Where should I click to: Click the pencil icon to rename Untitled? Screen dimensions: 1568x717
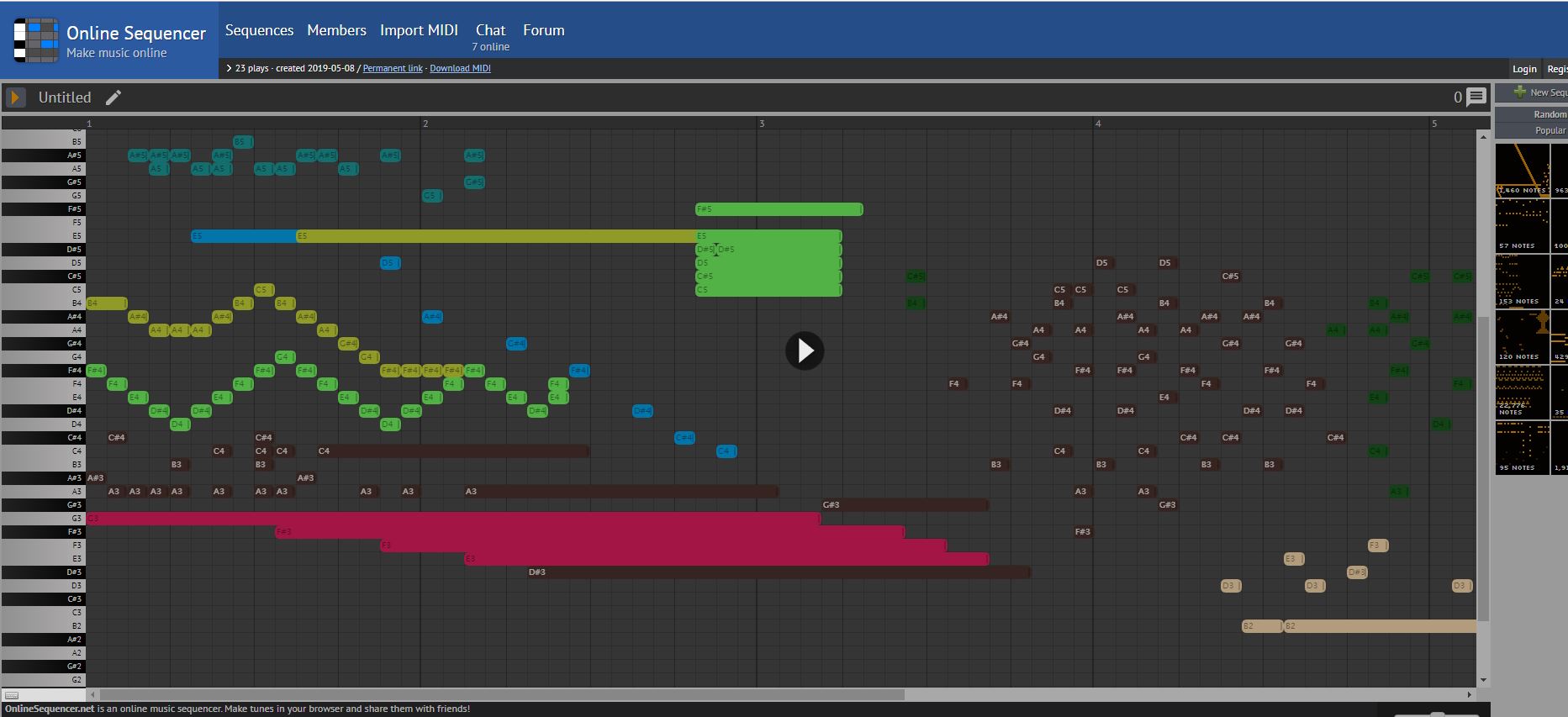(x=114, y=98)
